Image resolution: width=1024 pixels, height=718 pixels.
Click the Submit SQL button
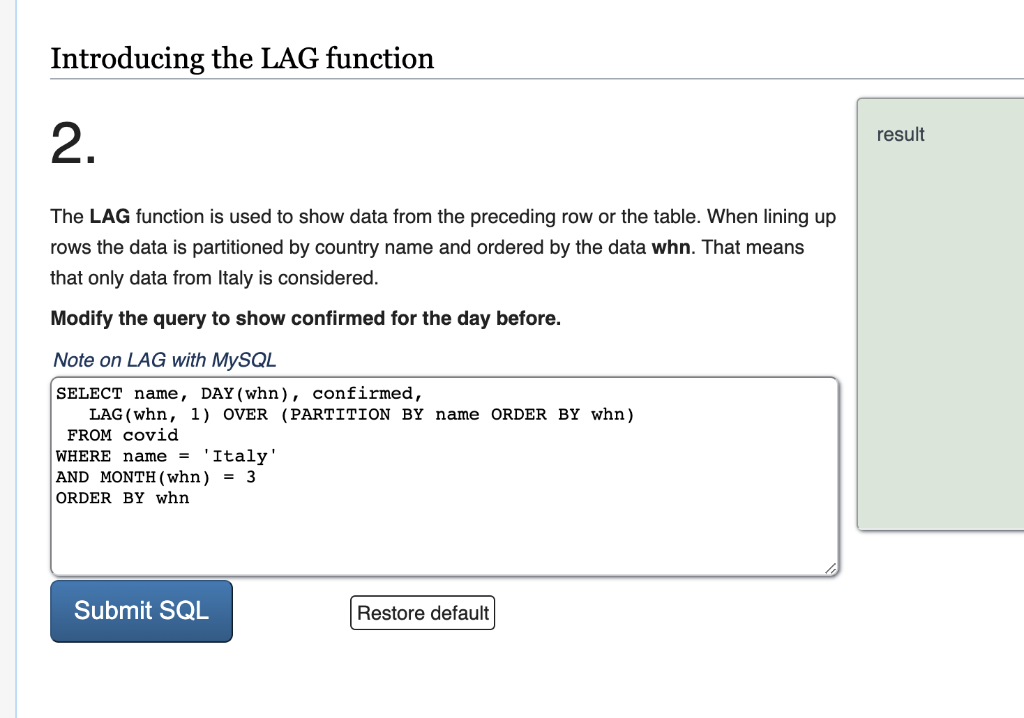[x=140, y=611]
